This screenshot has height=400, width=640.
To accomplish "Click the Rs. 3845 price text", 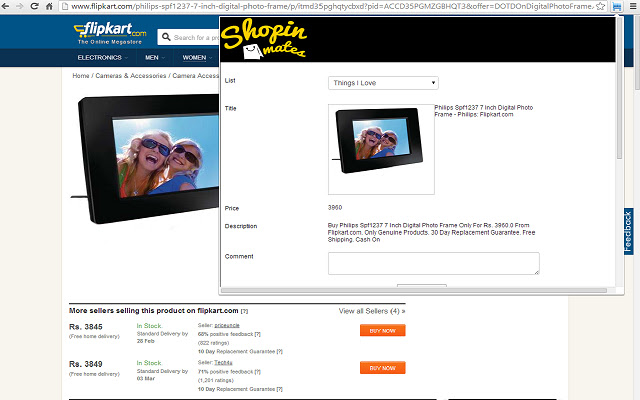I will [86, 327].
